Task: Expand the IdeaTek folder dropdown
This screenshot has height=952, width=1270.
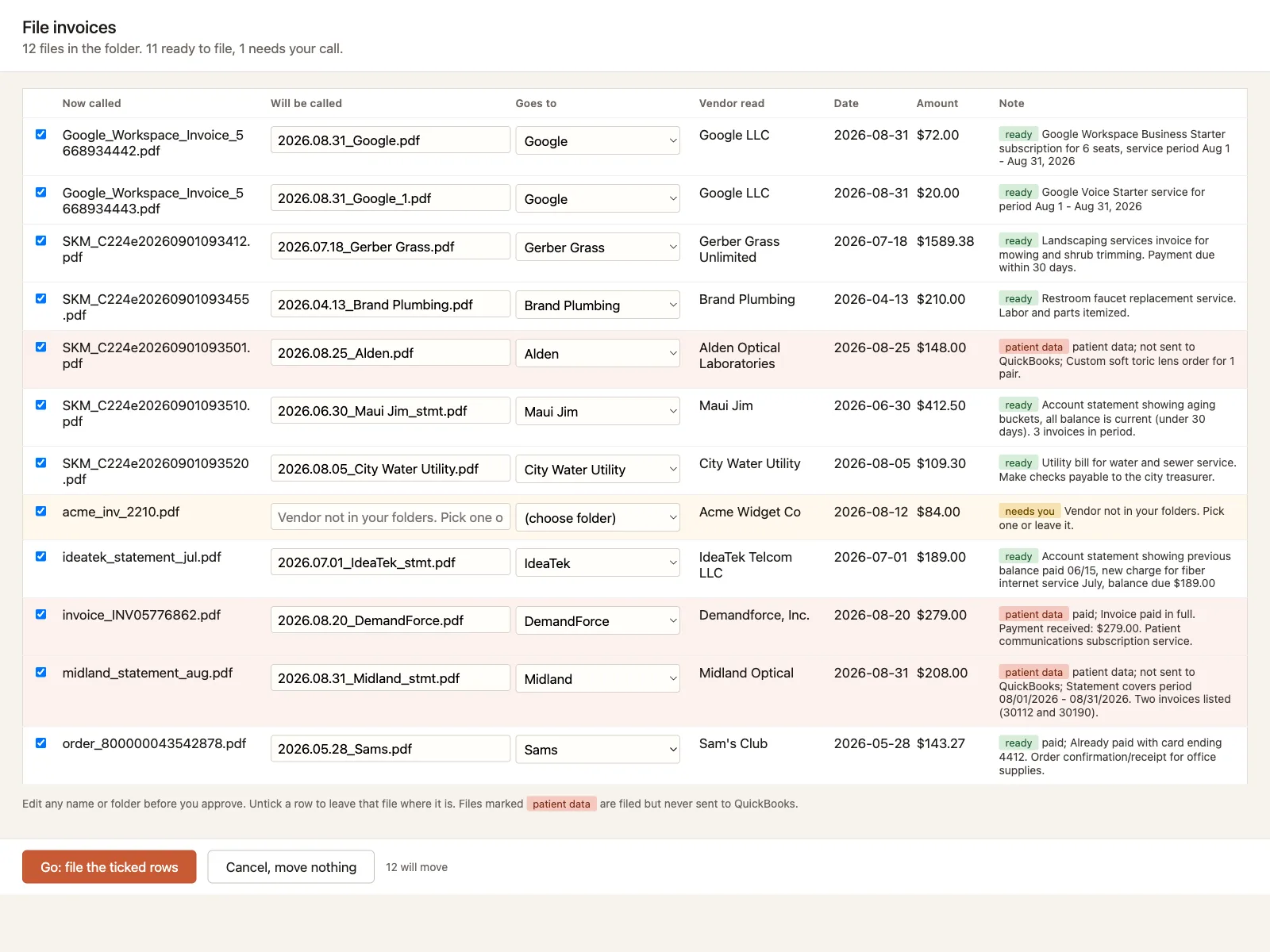Action: pos(598,562)
